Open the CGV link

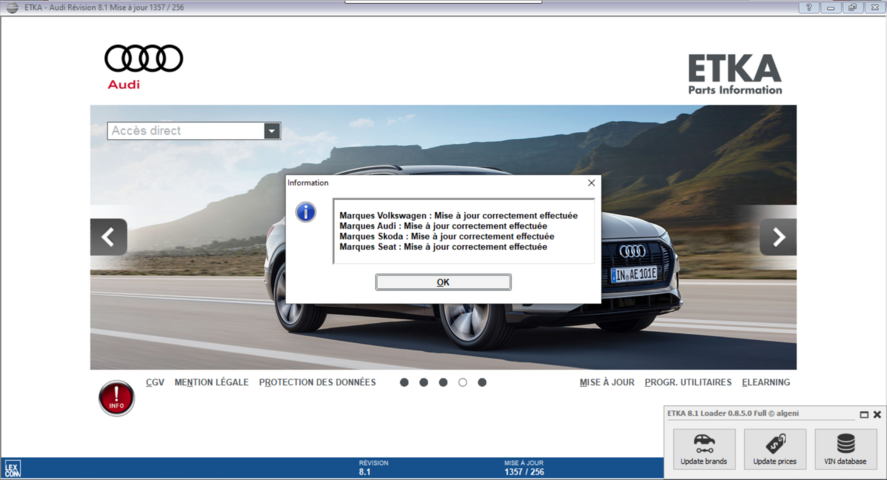155,383
